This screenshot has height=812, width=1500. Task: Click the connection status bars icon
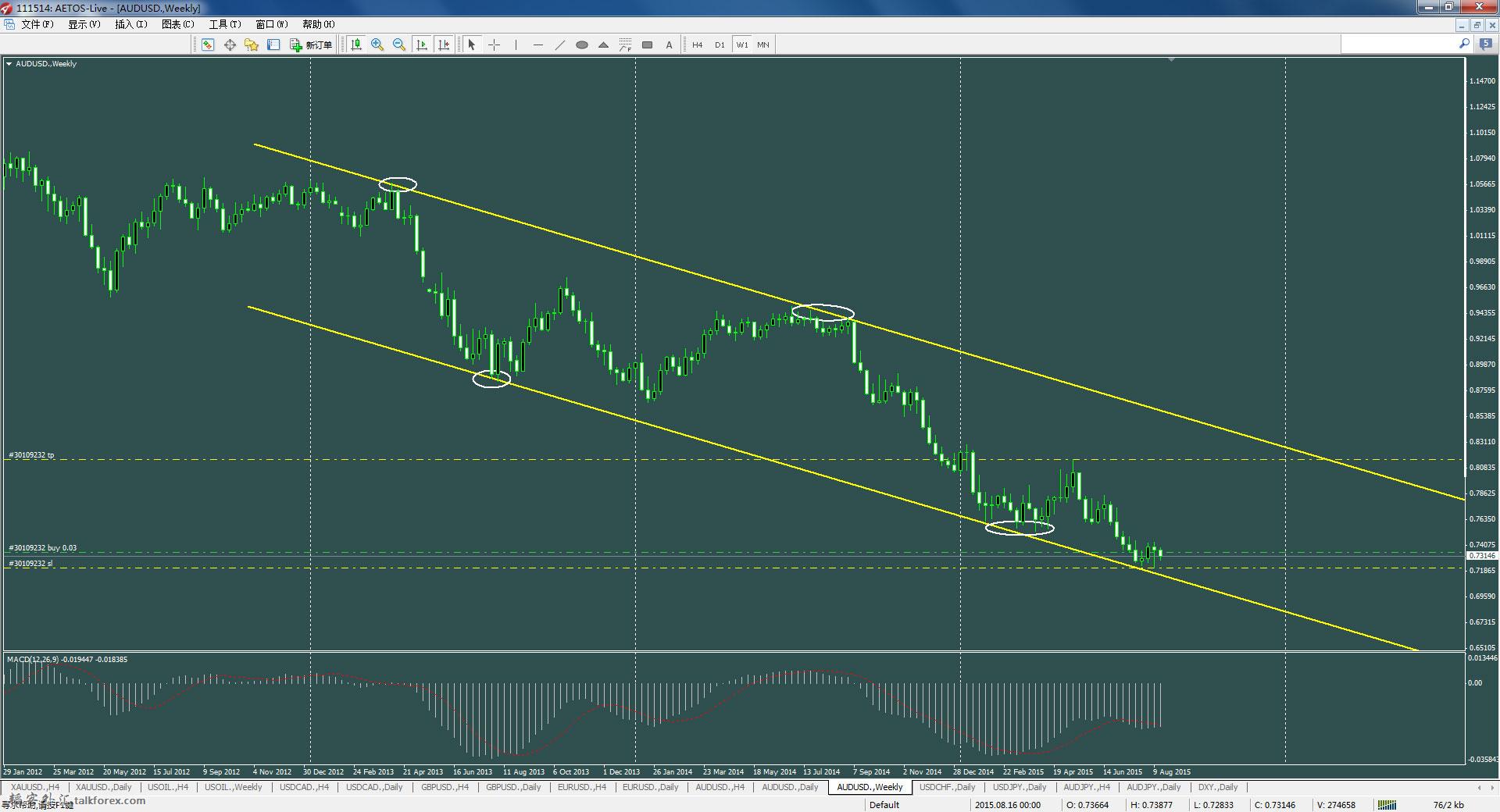pos(1387,805)
